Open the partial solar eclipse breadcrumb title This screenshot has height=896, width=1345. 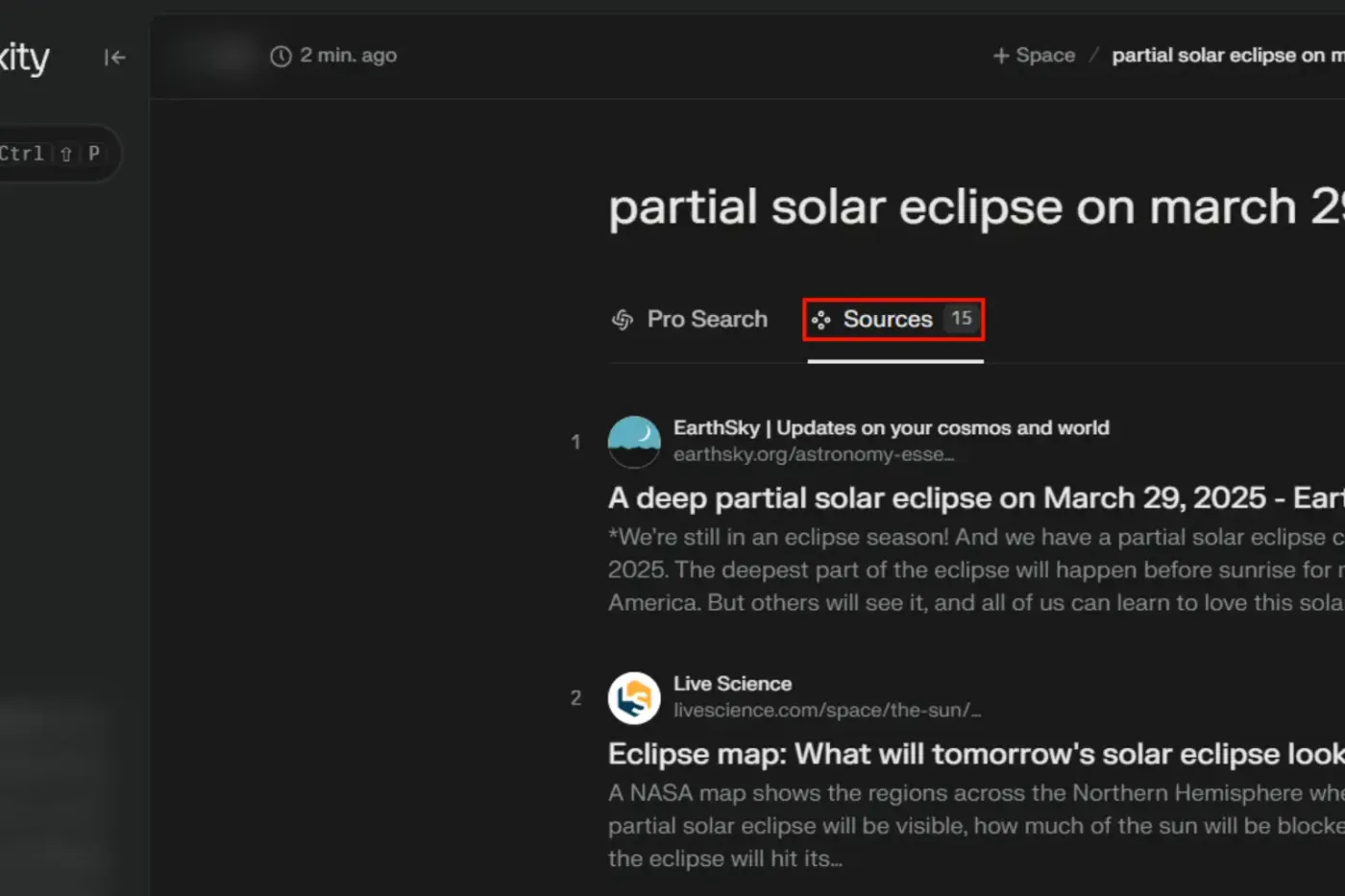(1228, 56)
